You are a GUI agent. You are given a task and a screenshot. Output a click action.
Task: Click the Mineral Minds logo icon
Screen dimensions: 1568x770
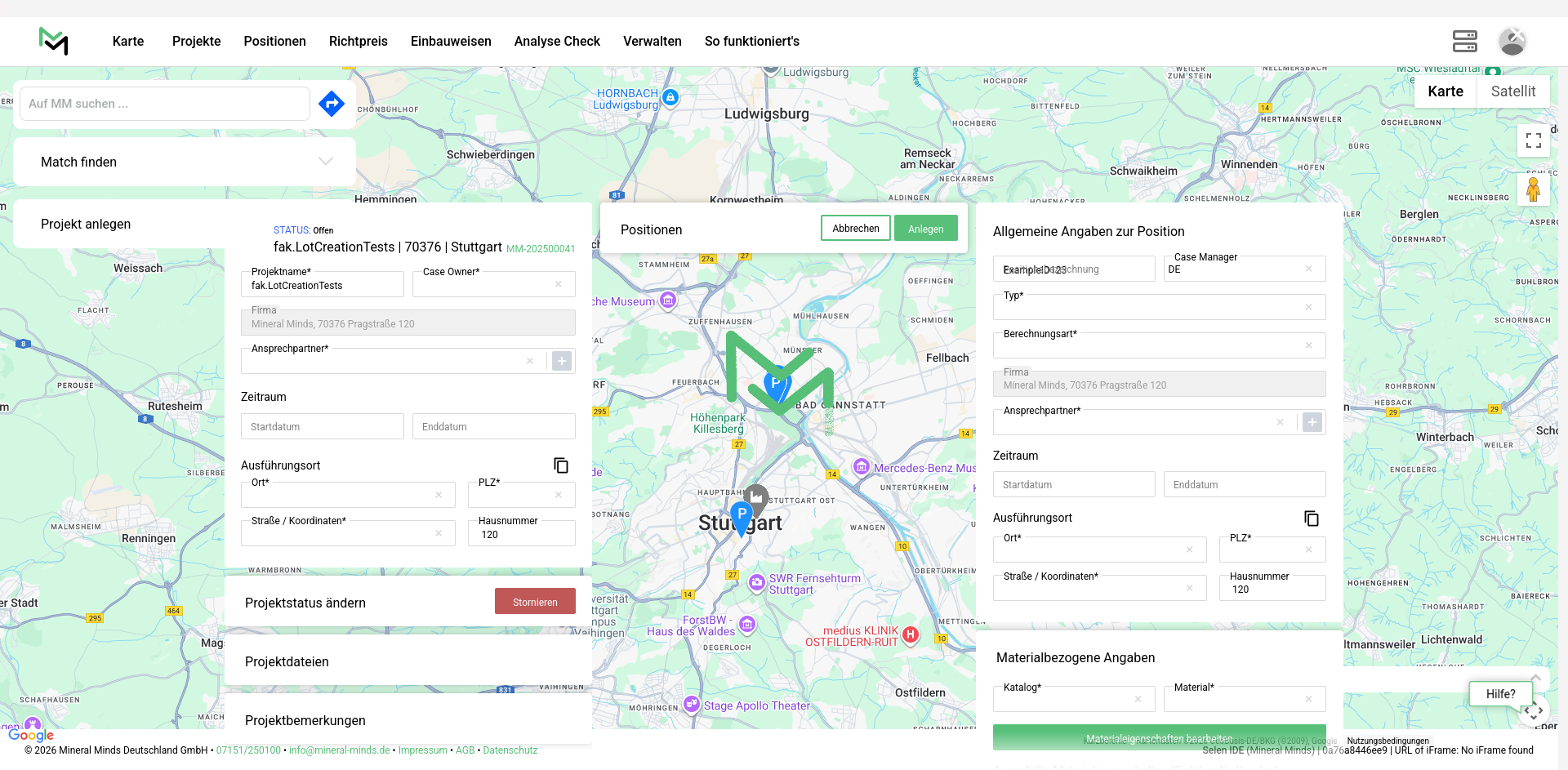(54, 41)
